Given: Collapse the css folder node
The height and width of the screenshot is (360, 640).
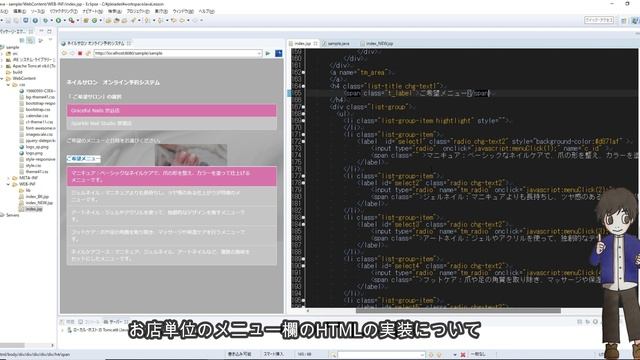Looking at the screenshot, I should click(x=9, y=85).
